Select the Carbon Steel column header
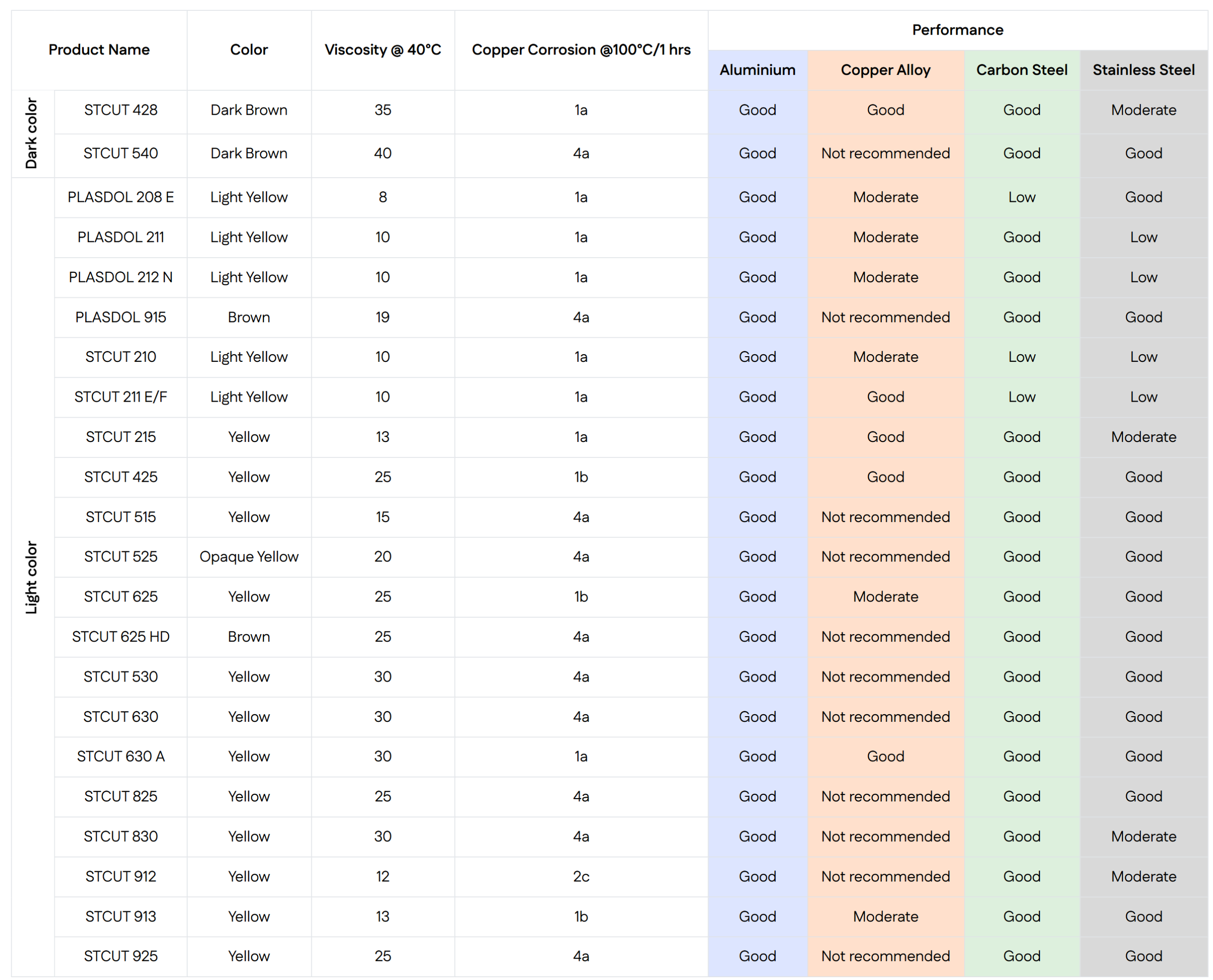This screenshot has width=1213, height=980. [x=1021, y=70]
